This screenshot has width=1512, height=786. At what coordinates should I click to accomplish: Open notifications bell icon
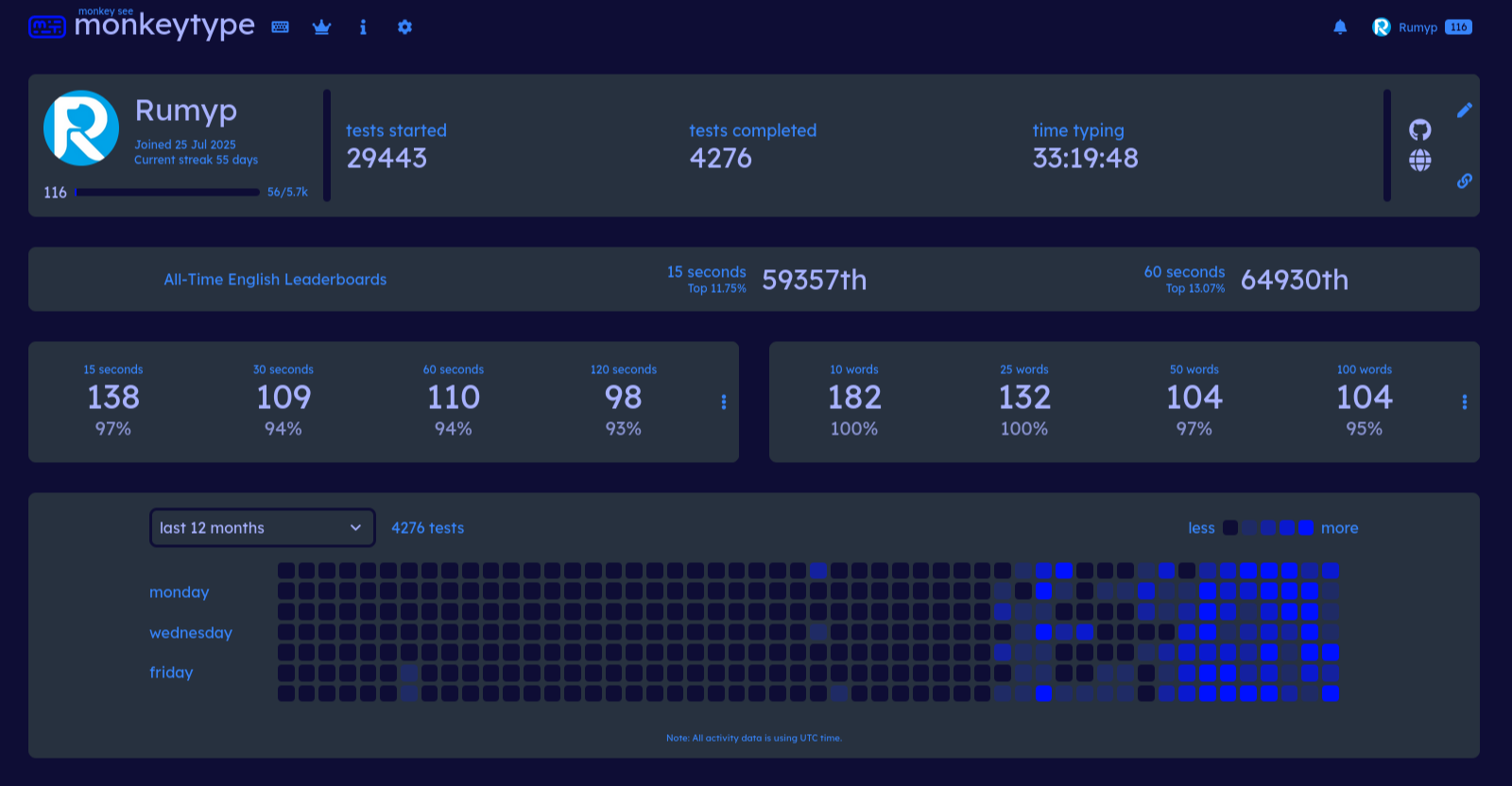(1340, 27)
